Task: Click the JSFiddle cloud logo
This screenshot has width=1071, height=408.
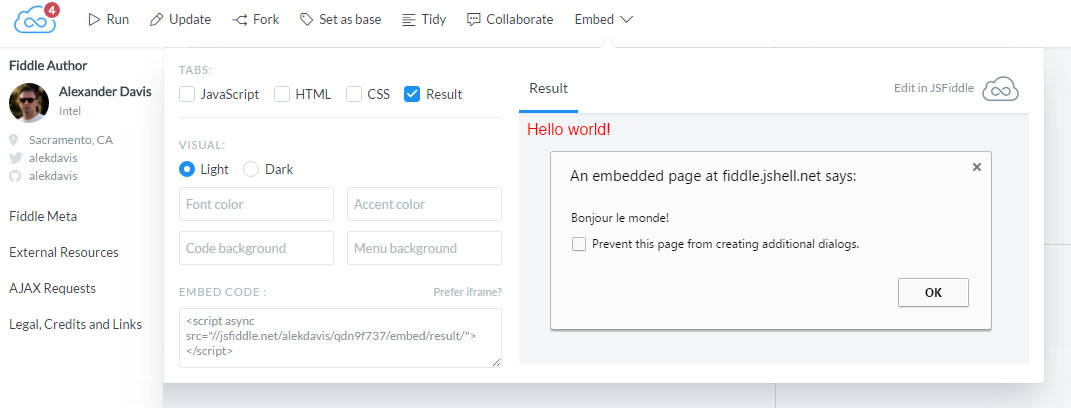Action: click(34, 21)
